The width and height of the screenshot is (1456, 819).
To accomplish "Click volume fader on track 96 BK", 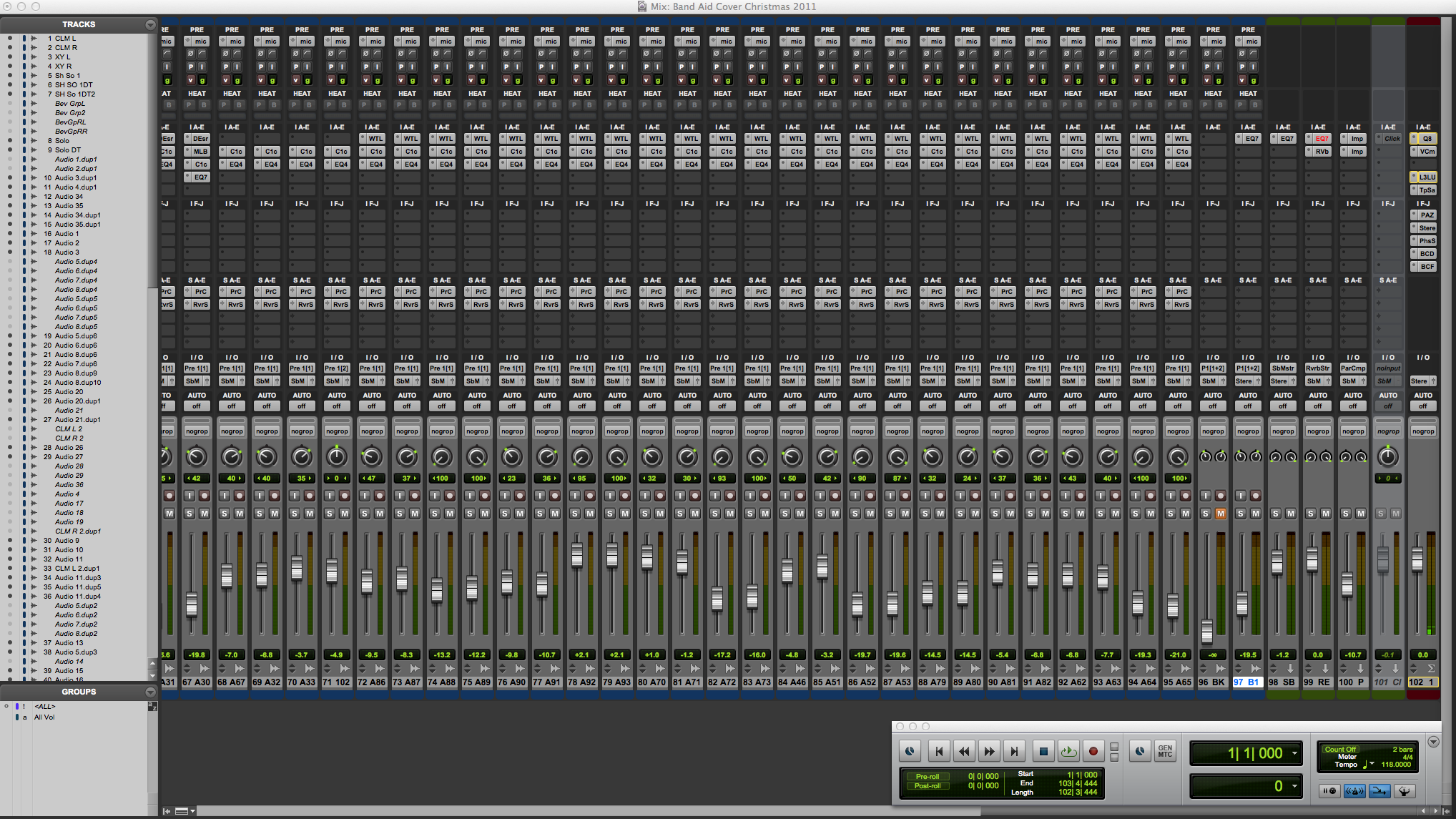I will (1207, 632).
